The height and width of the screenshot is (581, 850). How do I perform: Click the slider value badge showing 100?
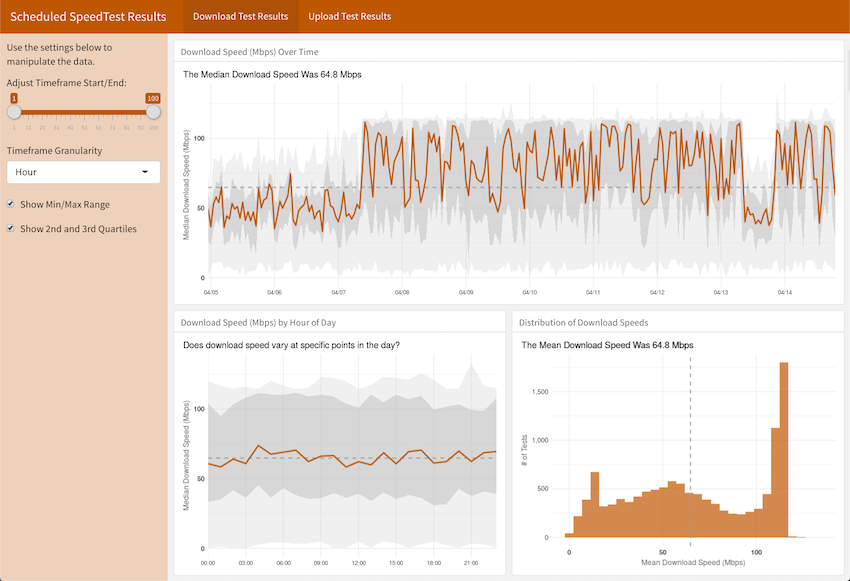[x=153, y=98]
